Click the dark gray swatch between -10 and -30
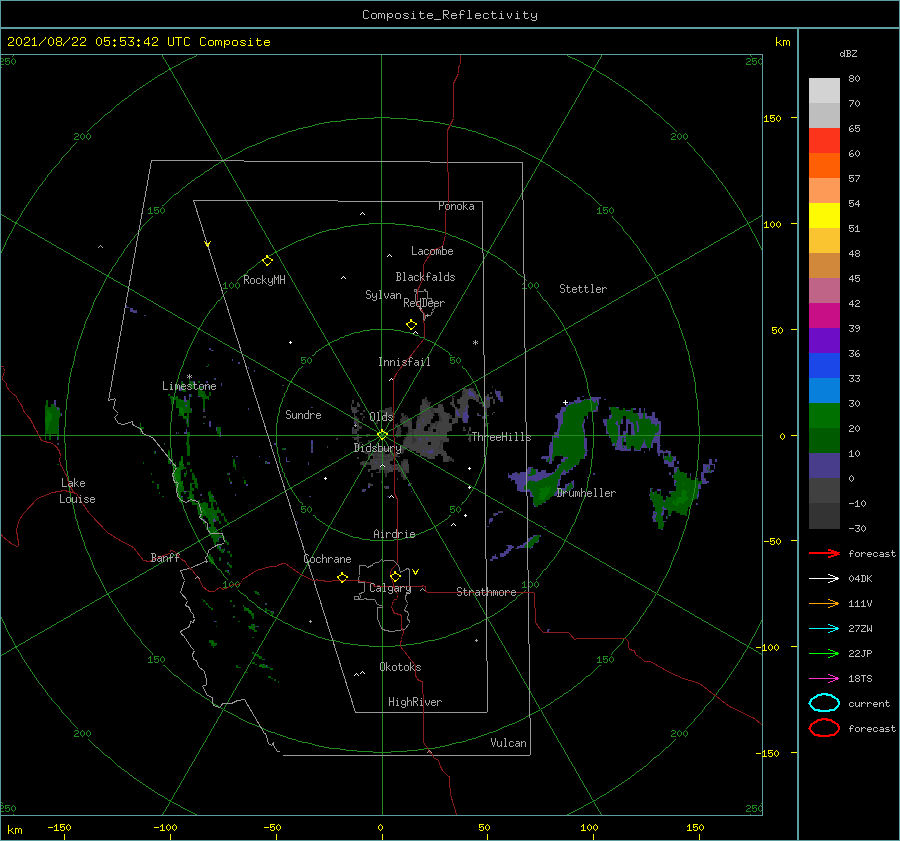This screenshot has height=841, width=900. pos(824,516)
